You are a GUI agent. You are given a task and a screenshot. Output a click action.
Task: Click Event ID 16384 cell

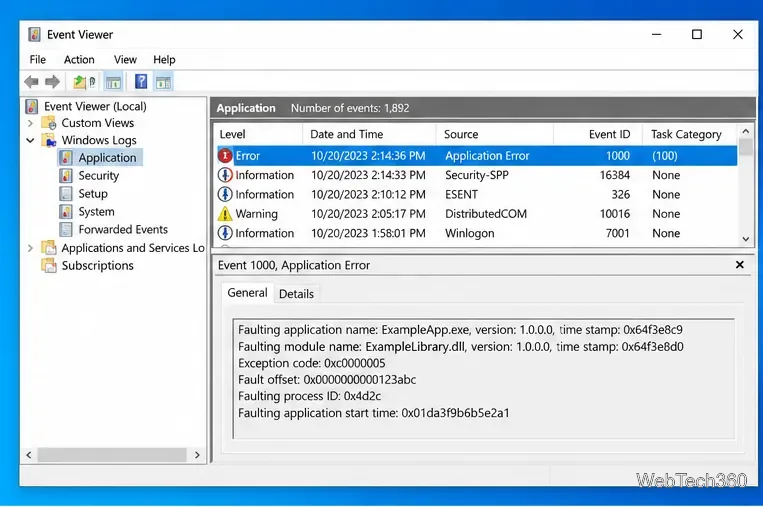pos(615,175)
